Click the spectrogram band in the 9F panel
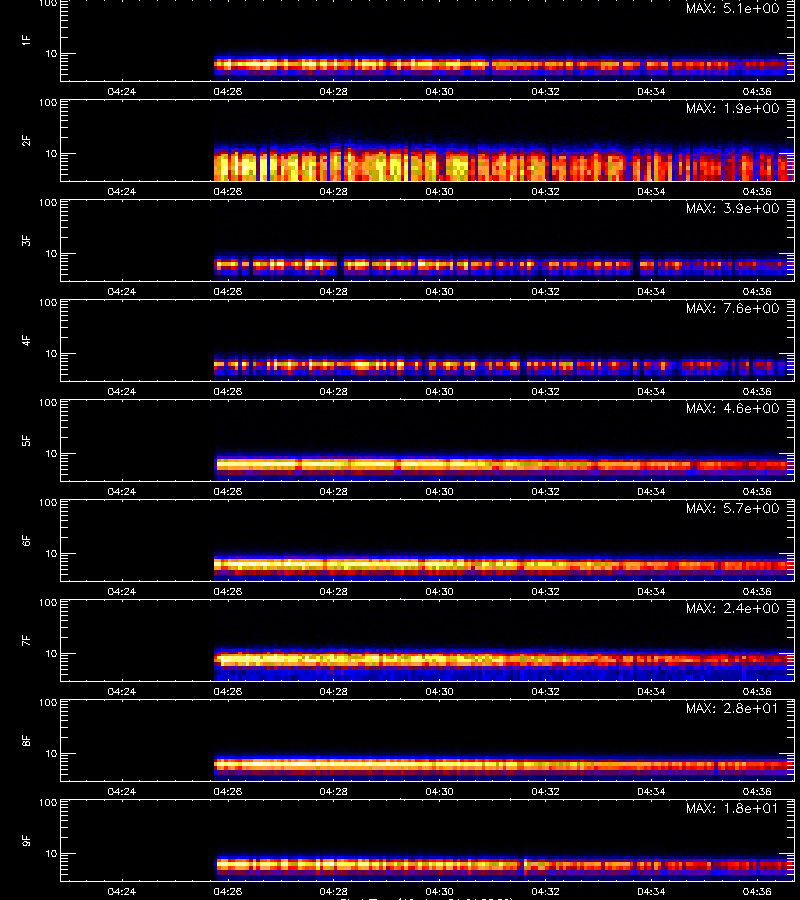The height and width of the screenshot is (900, 800). 504,865
